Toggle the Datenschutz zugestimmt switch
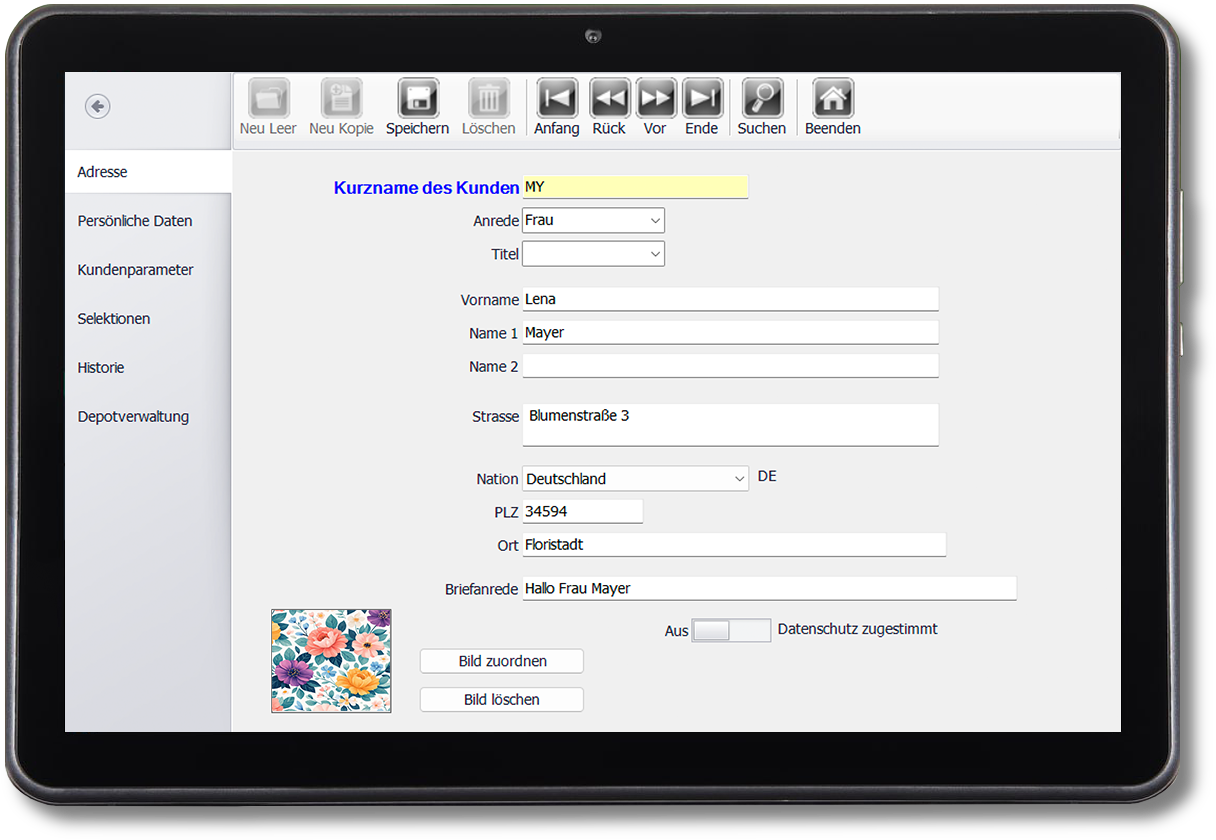1216x840 pixels. [731, 630]
